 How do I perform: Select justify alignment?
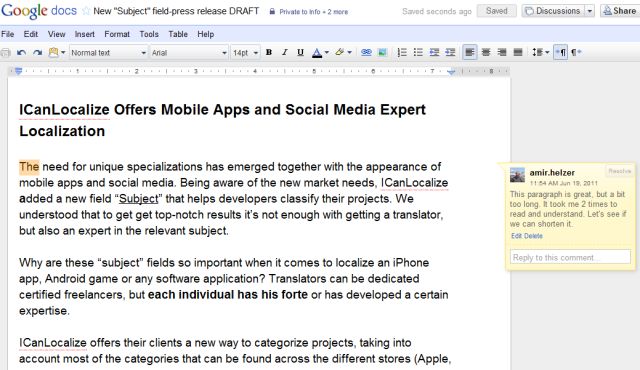pyautogui.click(x=518, y=52)
